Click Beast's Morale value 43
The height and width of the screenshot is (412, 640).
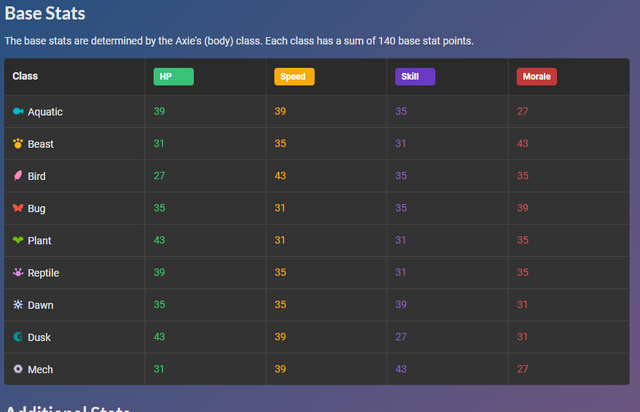click(523, 143)
